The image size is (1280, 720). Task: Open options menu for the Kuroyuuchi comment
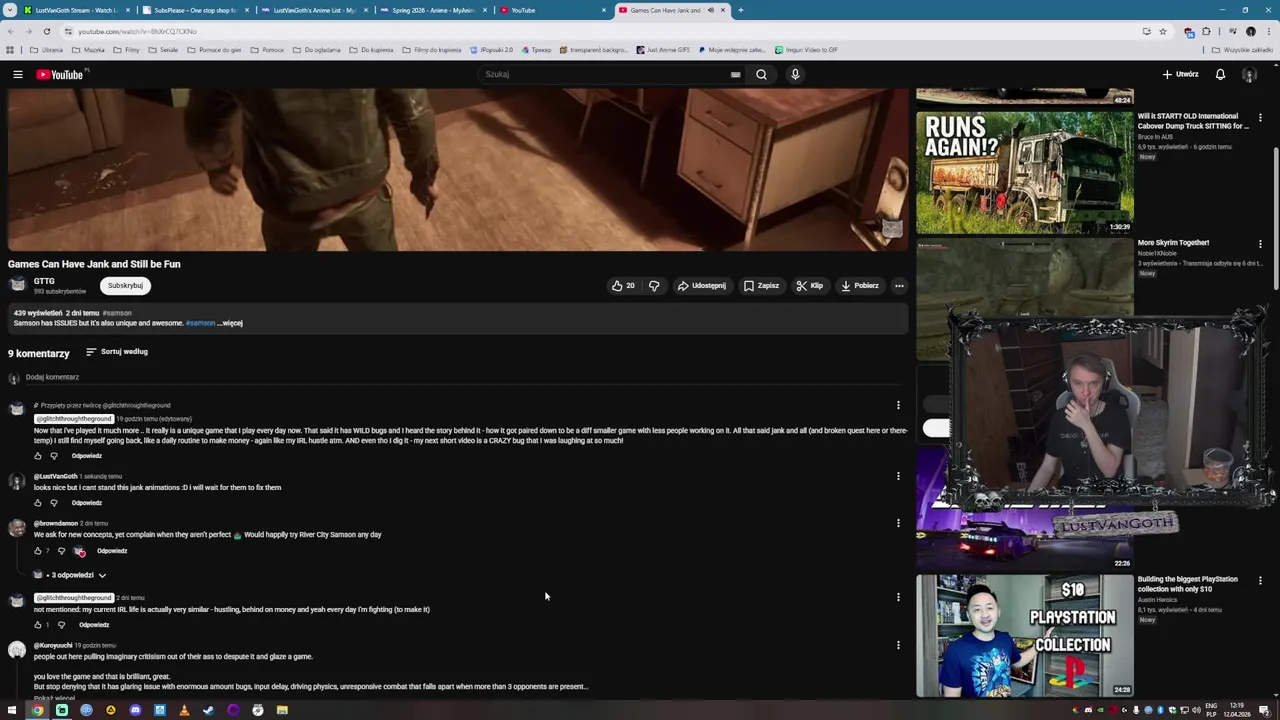898,645
